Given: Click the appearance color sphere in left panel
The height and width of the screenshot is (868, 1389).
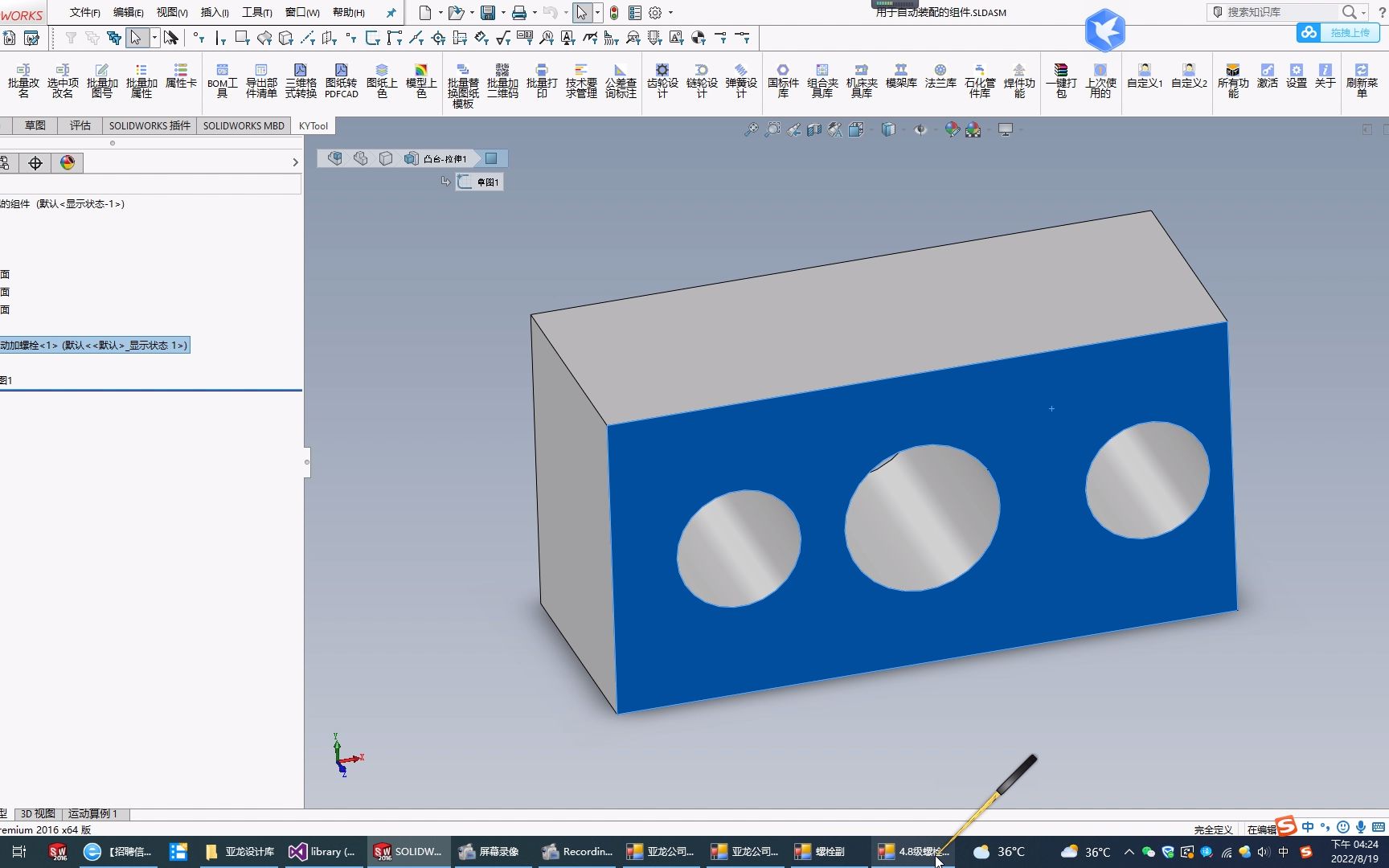Looking at the screenshot, I should pyautogui.click(x=68, y=162).
